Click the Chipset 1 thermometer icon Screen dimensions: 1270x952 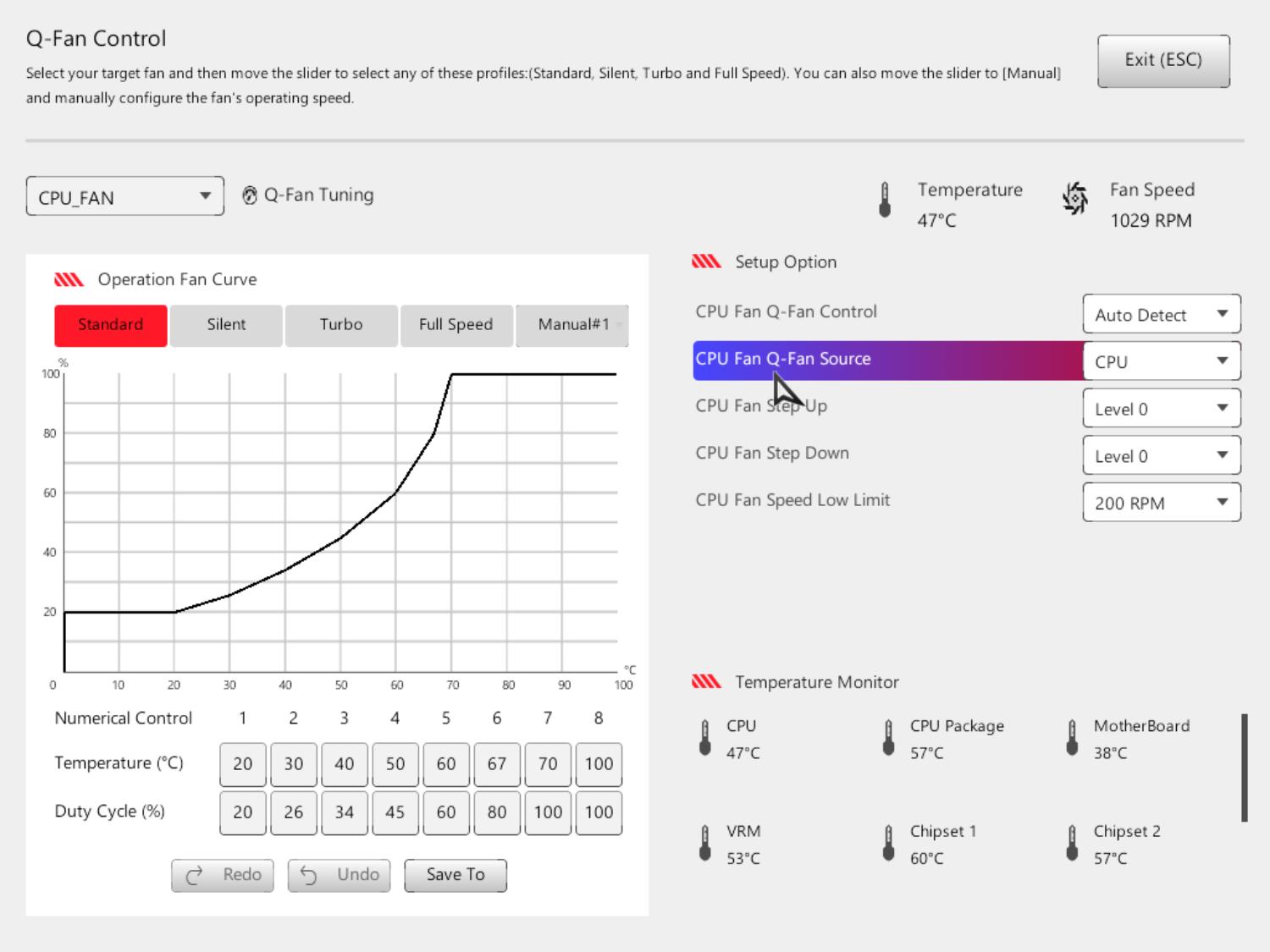(888, 844)
